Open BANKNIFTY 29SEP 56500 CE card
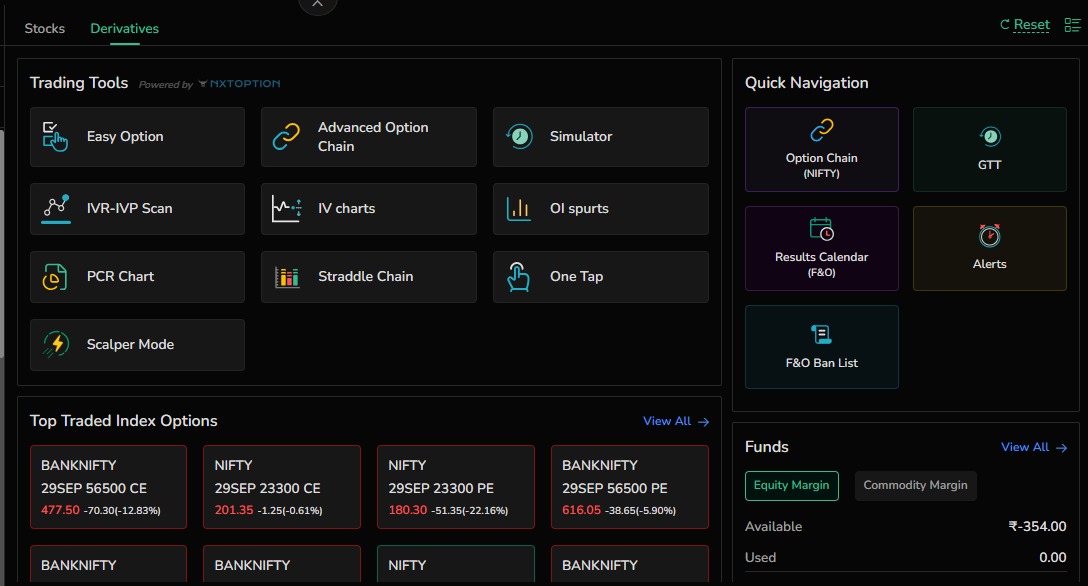 tap(108, 487)
